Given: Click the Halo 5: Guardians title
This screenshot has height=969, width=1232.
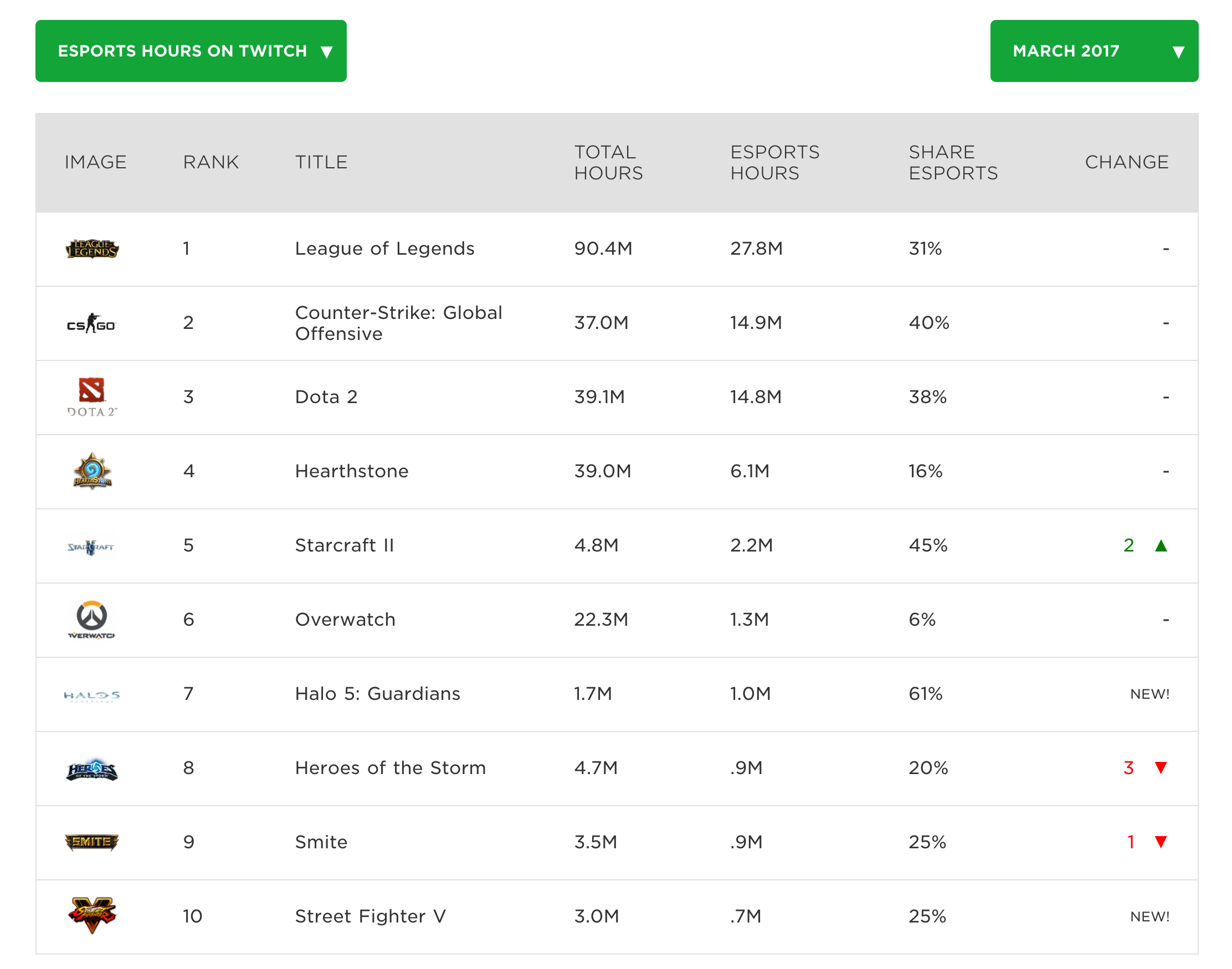Looking at the screenshot, I should tap(377, 693).
